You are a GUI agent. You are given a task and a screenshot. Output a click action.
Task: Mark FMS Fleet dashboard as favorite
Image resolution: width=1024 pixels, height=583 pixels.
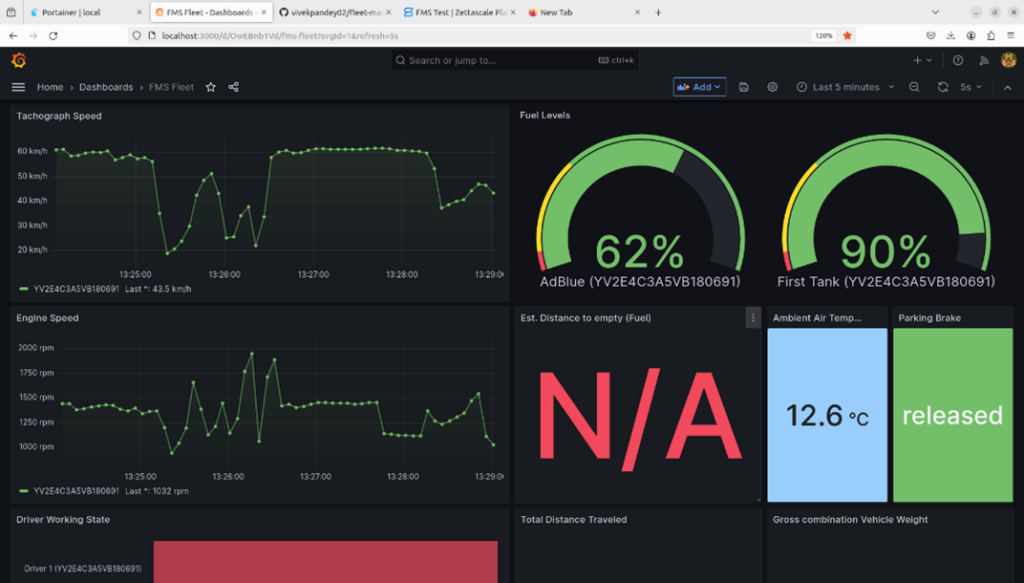211,87
